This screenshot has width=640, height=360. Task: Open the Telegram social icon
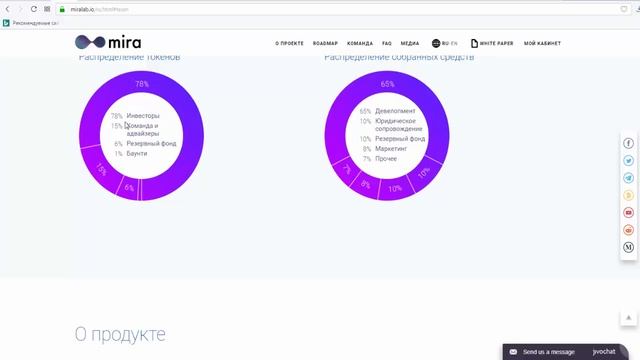coord(629,178)
